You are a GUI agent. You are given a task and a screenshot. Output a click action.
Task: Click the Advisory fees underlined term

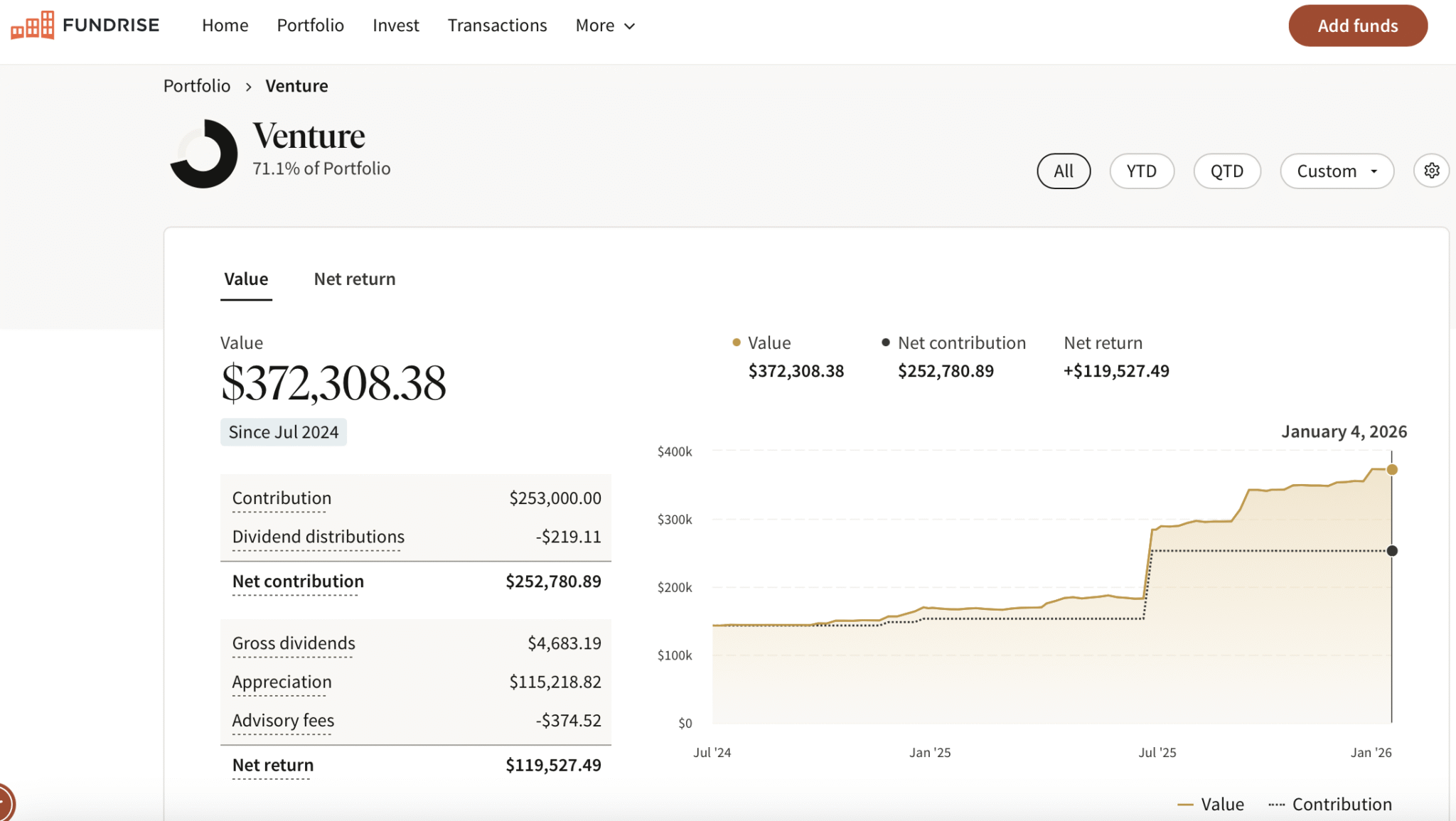point(282,720)
